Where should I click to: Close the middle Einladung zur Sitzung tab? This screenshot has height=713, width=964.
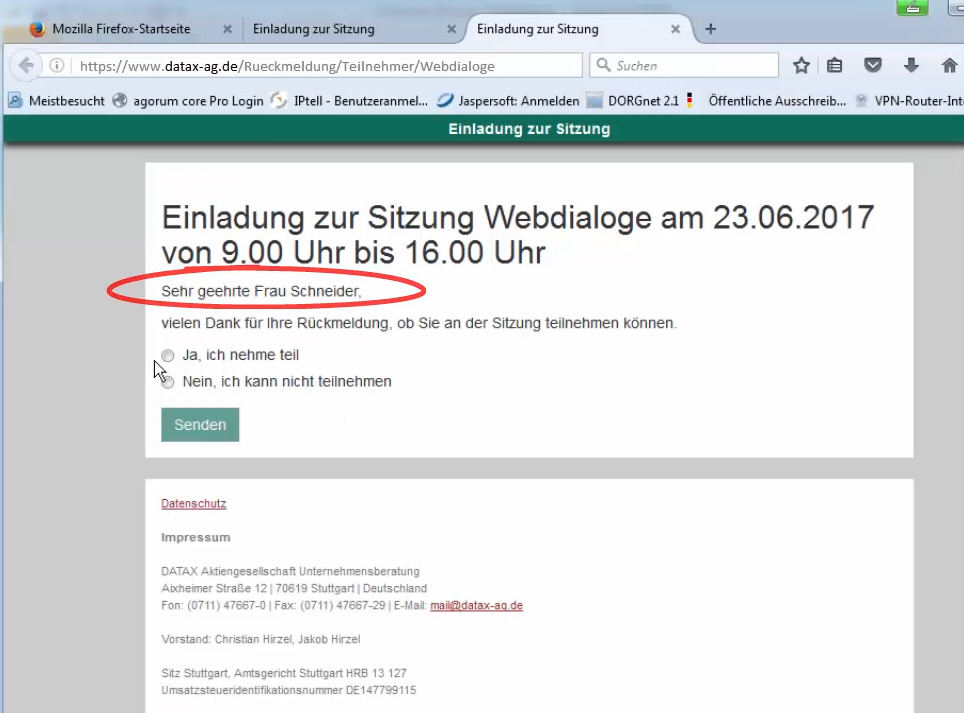coord(451,29)
